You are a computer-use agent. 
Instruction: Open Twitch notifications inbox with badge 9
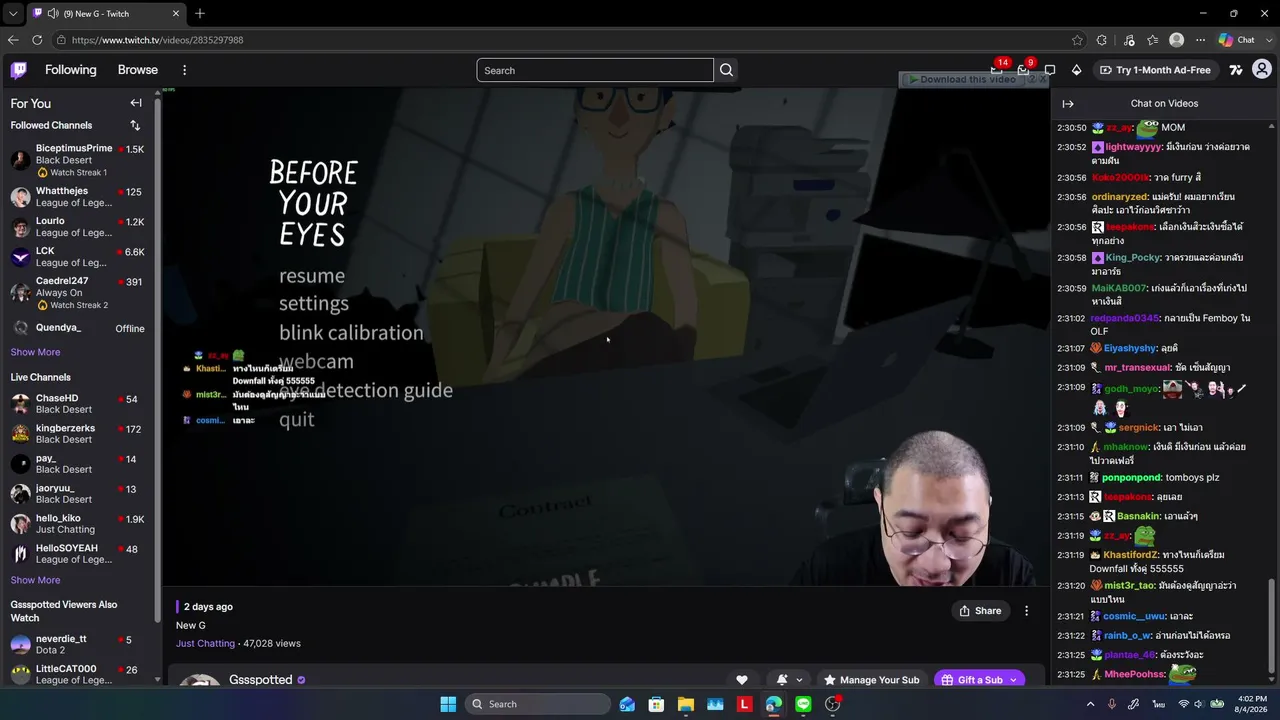[1023, 70]
